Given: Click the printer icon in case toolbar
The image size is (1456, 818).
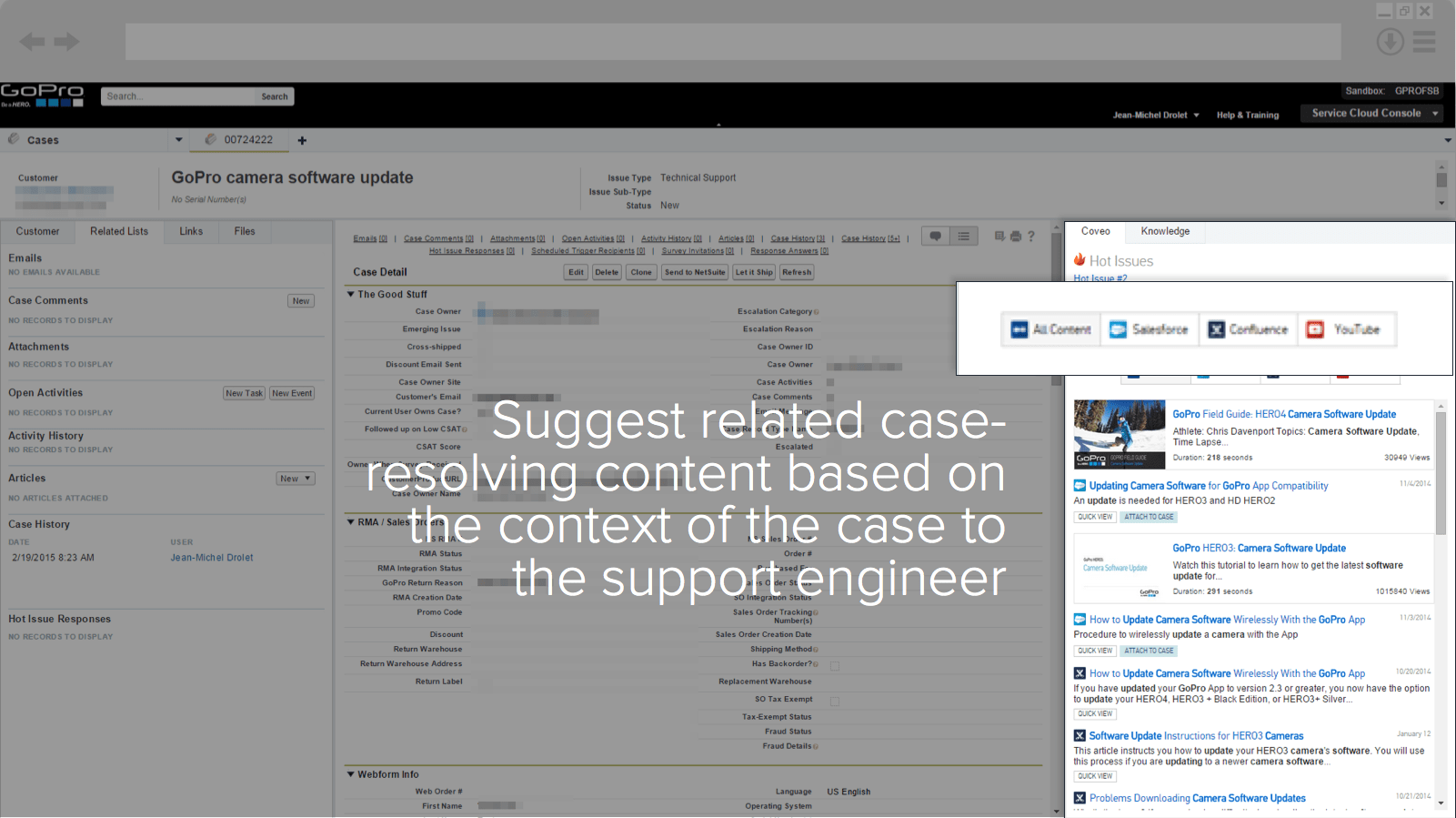Looking at the screenshot, I should [1015, 237].
